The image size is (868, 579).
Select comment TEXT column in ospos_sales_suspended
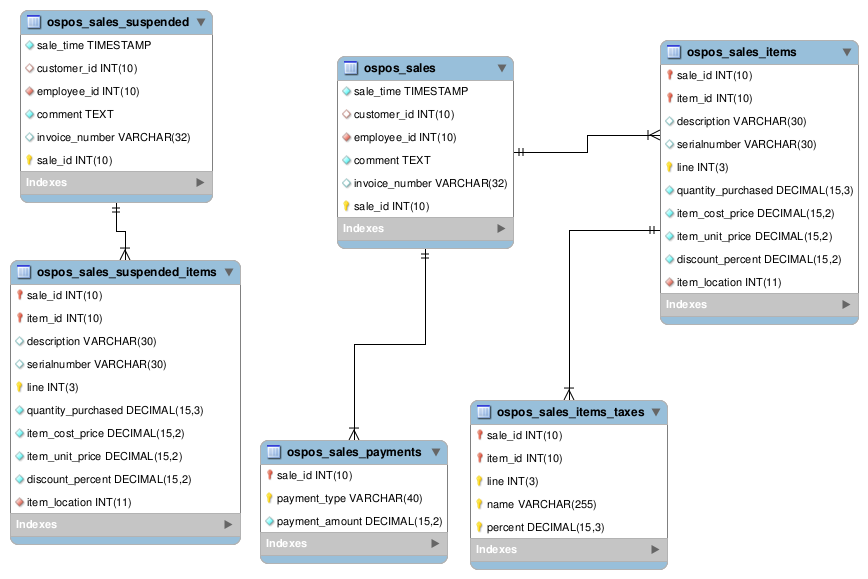coord(75,114)
